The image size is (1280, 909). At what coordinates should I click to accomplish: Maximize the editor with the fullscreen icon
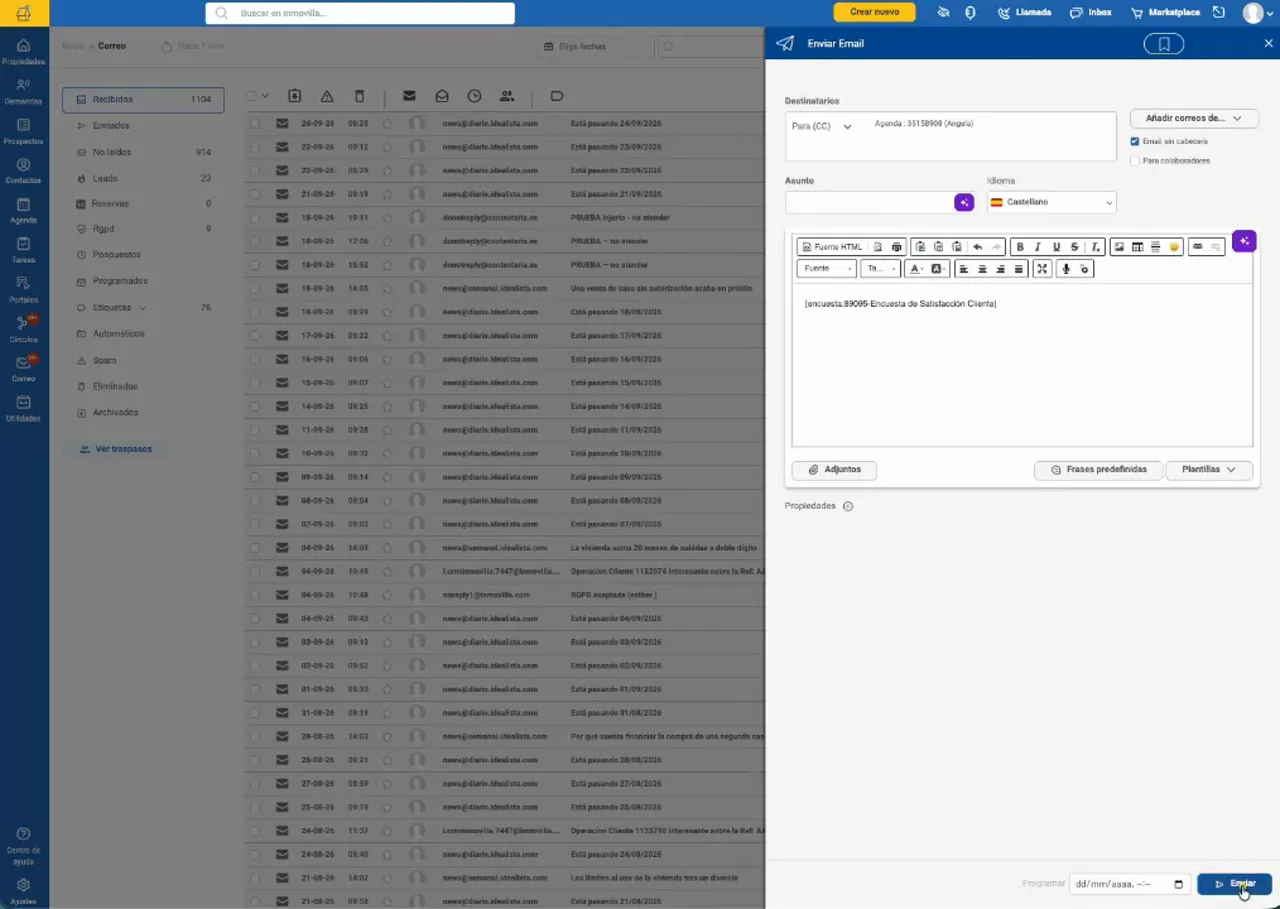pyautogui.click(x=1042, y=269)
